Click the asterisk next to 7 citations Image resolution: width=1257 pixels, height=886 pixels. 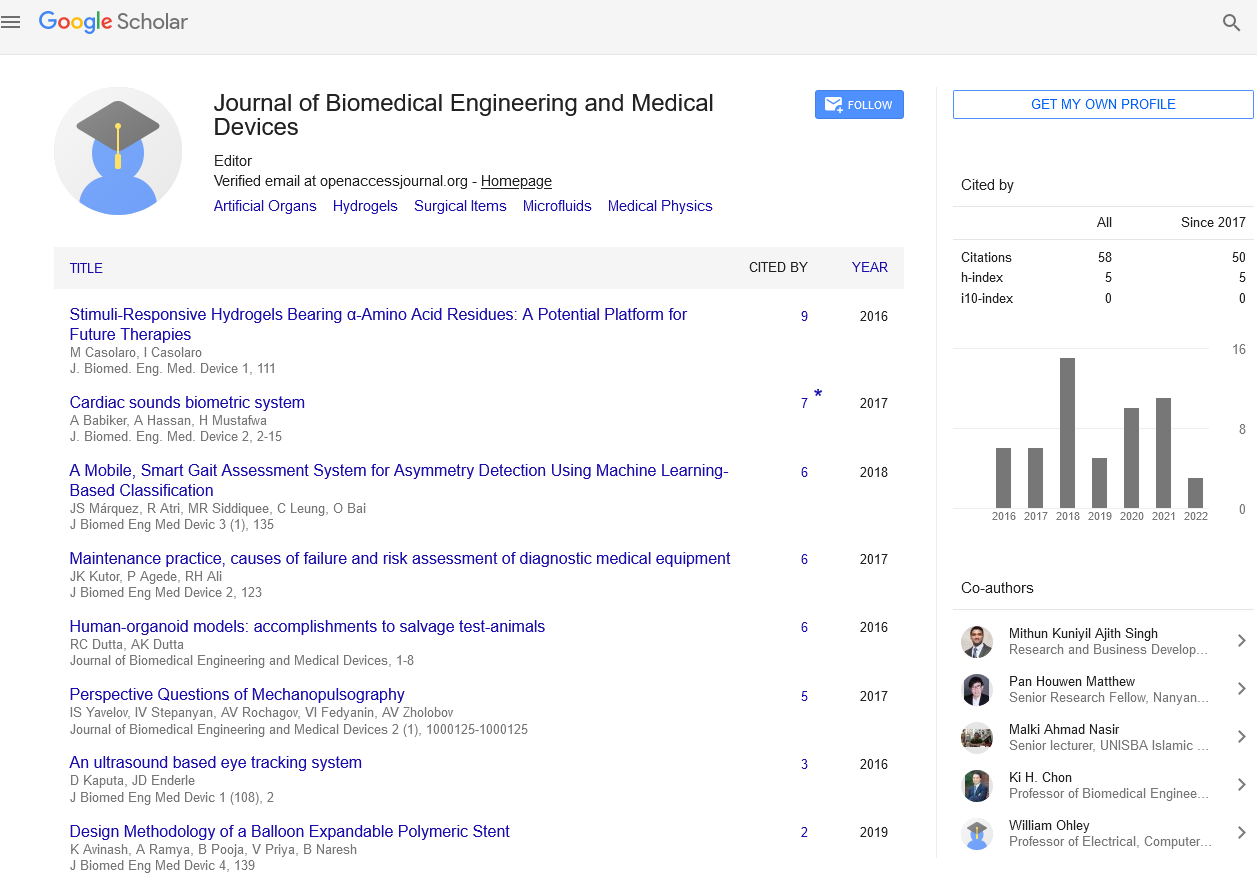(x=818, y=395)
